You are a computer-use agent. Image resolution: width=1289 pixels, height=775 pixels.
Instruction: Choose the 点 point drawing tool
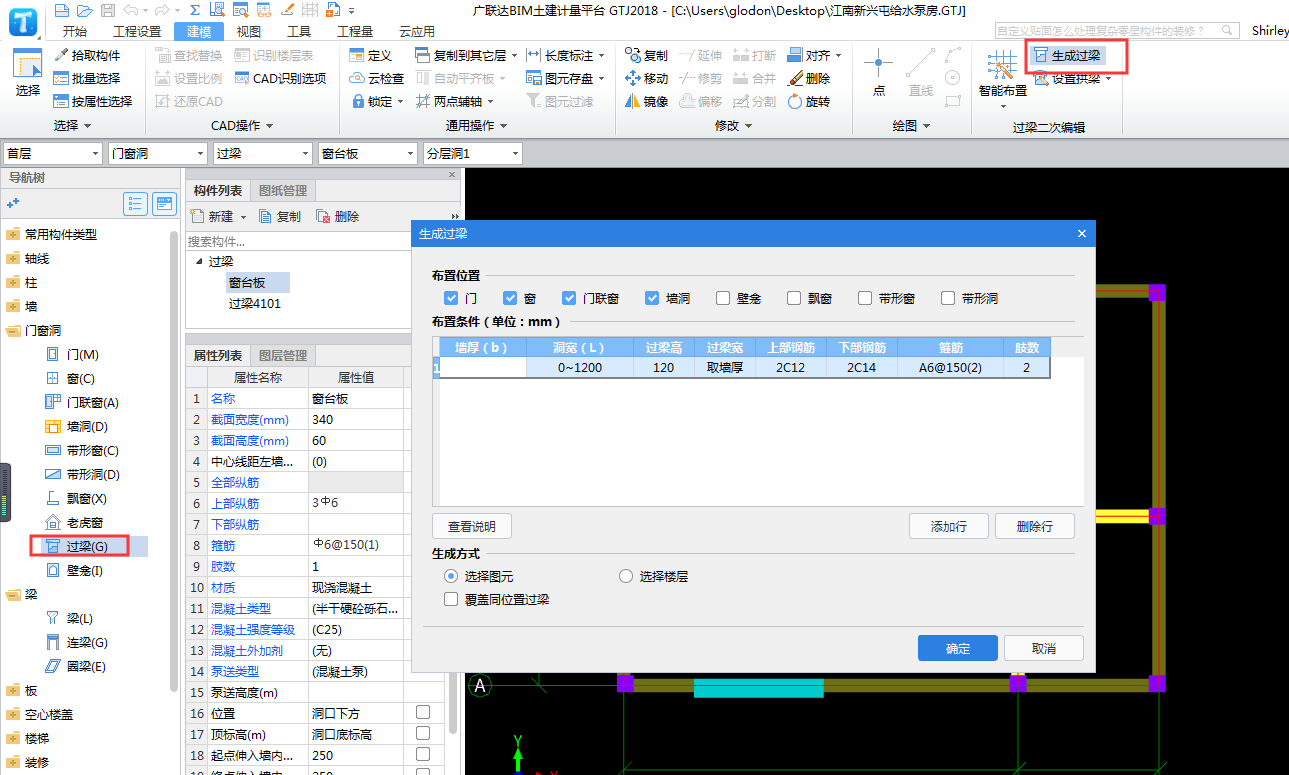tap(878, 72)
